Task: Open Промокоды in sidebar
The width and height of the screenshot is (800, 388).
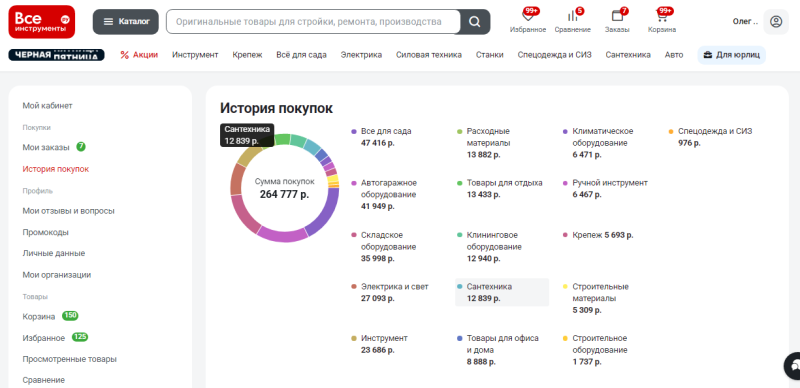Action: point(45,232)
